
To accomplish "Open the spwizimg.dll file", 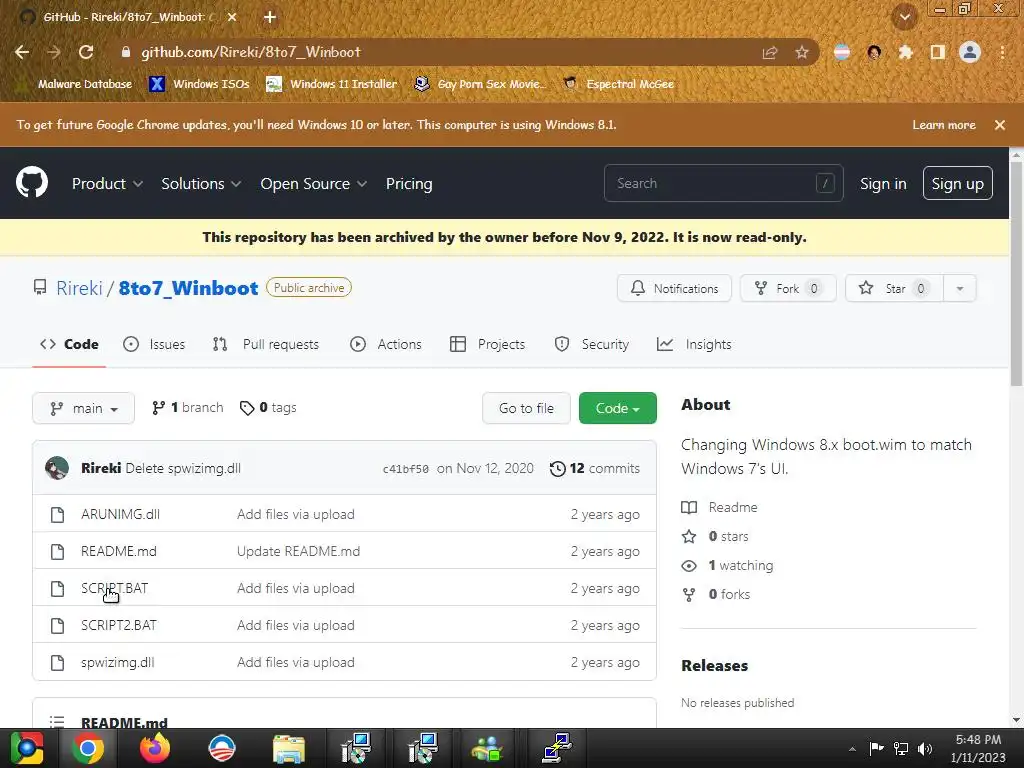I will click(118, 662).
